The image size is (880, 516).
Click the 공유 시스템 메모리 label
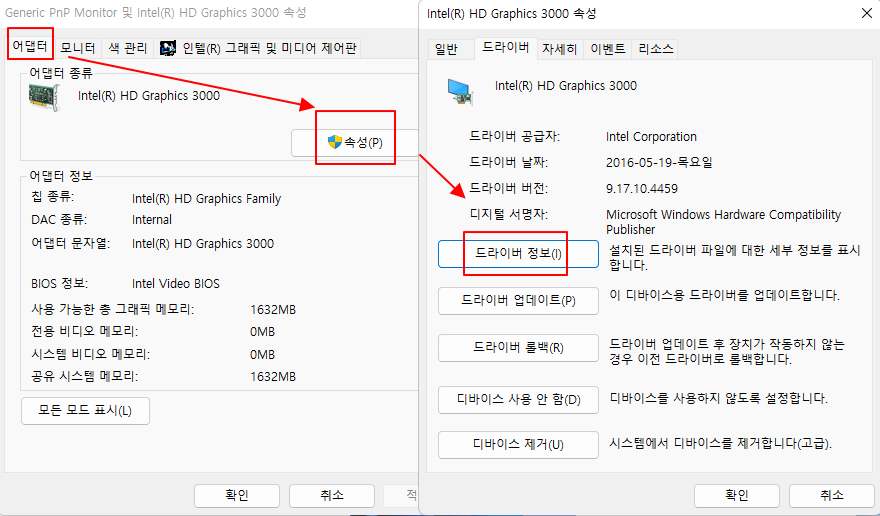(84, 377)
